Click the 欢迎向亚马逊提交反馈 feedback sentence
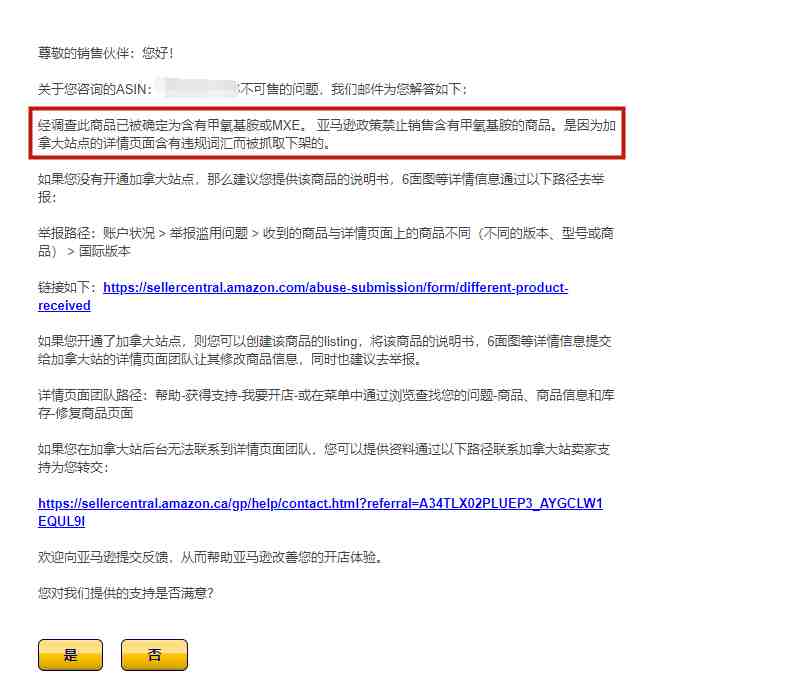Viewport: 792px width, 695px height. (x=211, y=557)
